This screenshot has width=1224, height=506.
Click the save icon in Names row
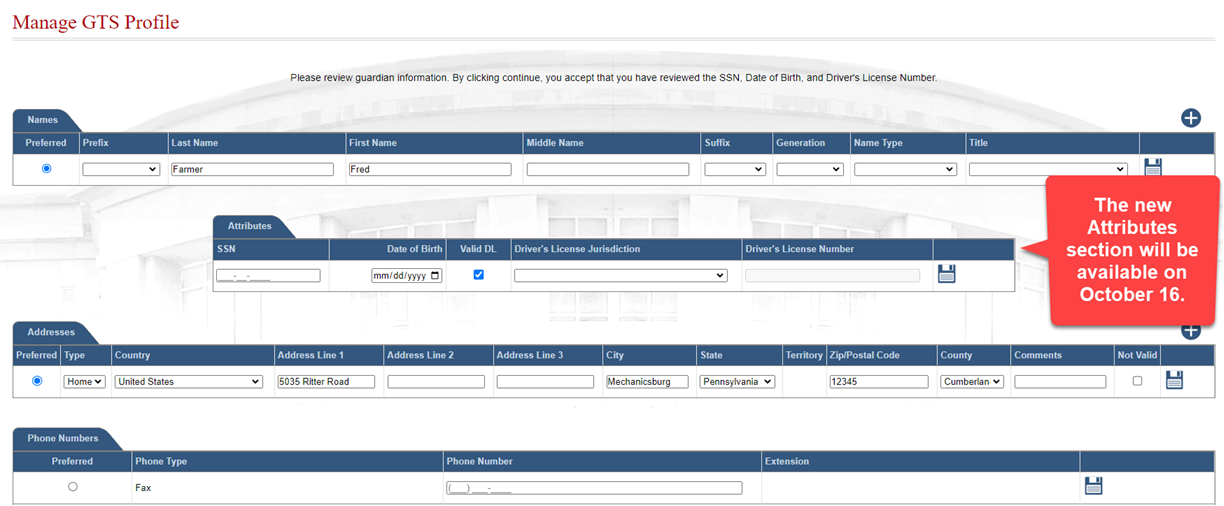point(1152,168)
